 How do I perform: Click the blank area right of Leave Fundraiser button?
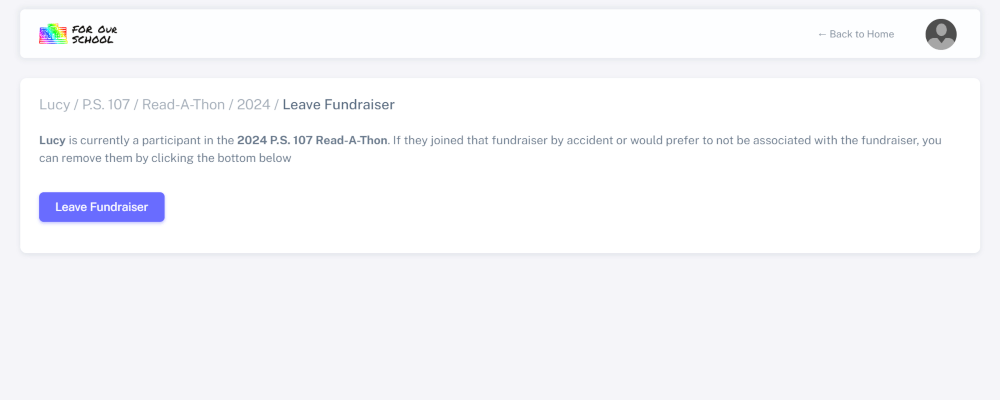500,207
